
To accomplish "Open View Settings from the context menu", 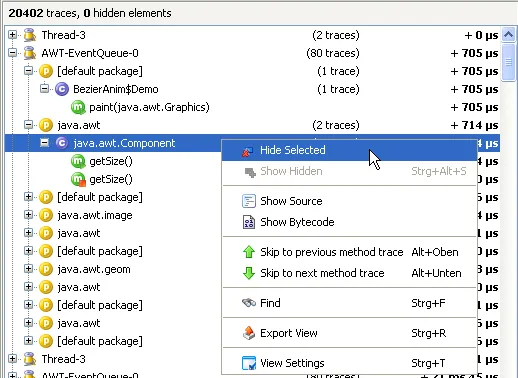I will click(349, 363).
